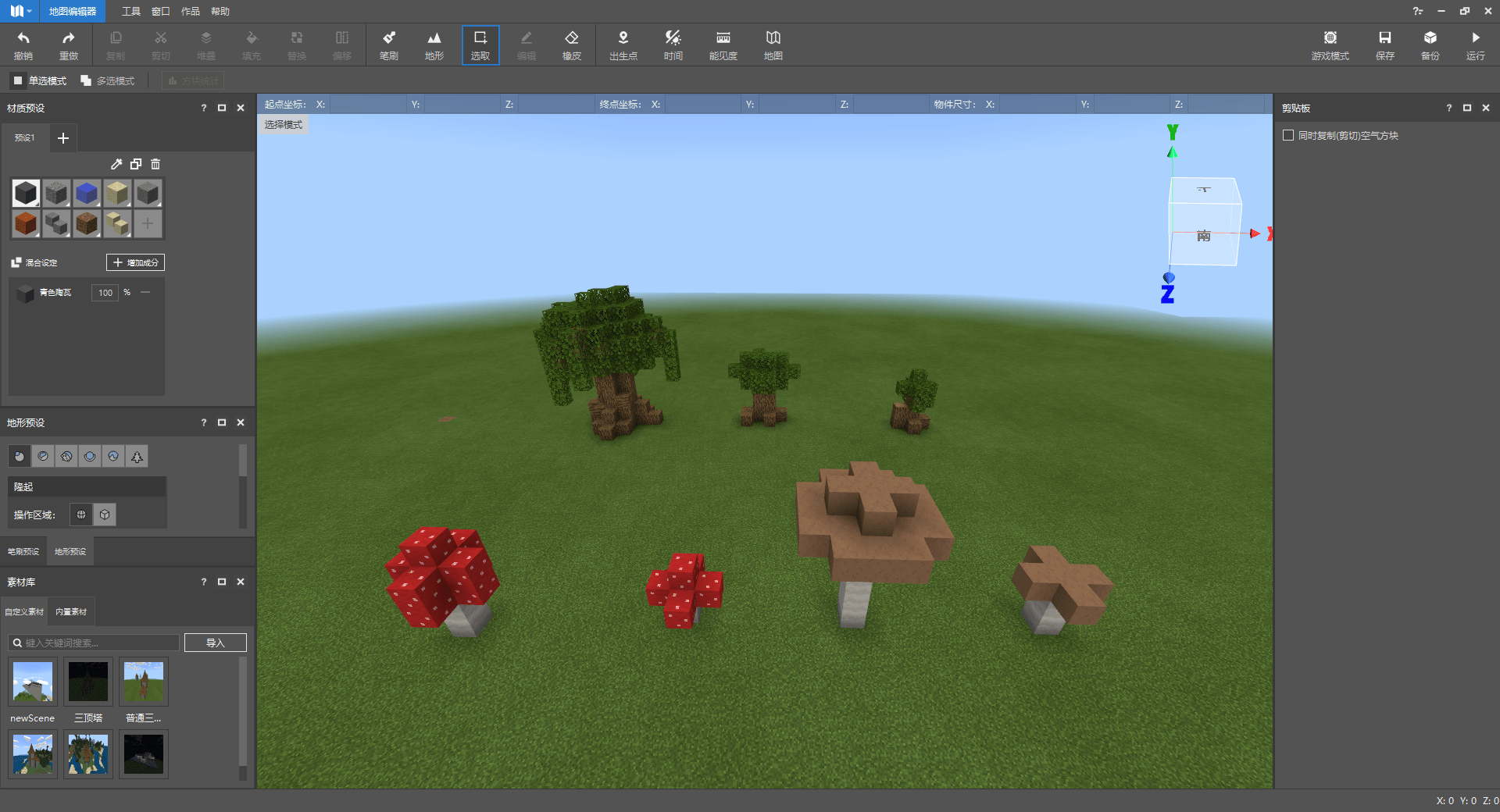Viewport: 1500px width, 812px height.
Task: Select the fourth terrain preset icon
Action: (90, 456)
